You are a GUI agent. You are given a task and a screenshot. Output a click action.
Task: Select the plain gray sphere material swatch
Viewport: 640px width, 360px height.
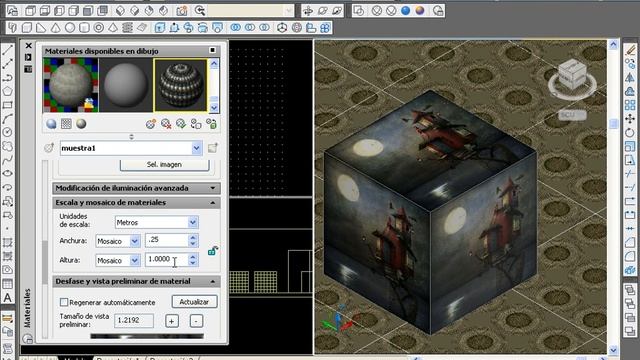pos(125,85)
